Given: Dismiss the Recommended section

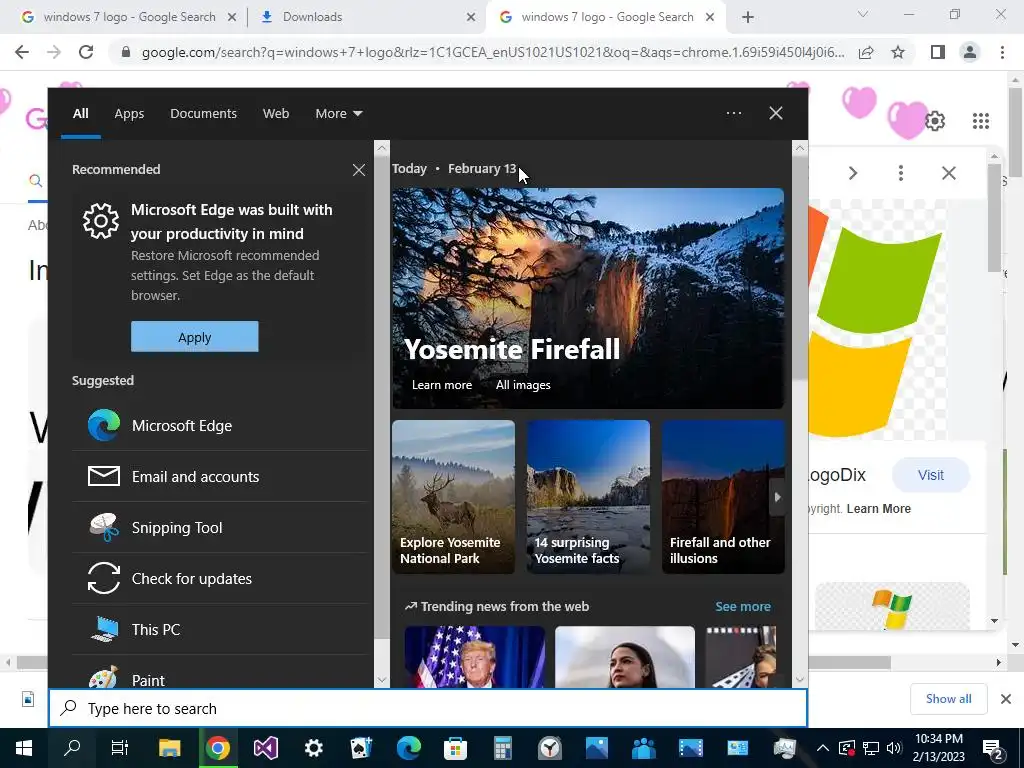Looking at the screenshot, I should coord(359,170).
